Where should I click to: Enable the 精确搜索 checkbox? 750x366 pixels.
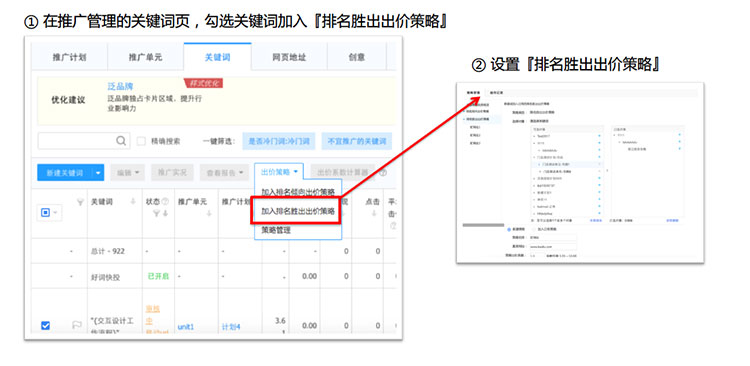coord(141,141)
